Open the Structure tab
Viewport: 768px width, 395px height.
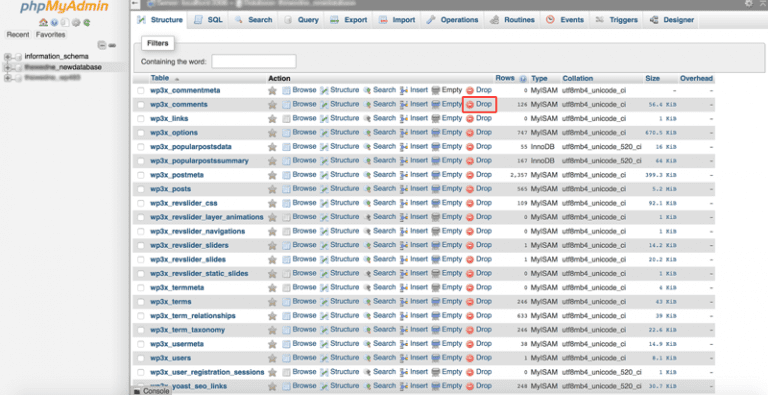pyautogui.click(x=160, y=20)
